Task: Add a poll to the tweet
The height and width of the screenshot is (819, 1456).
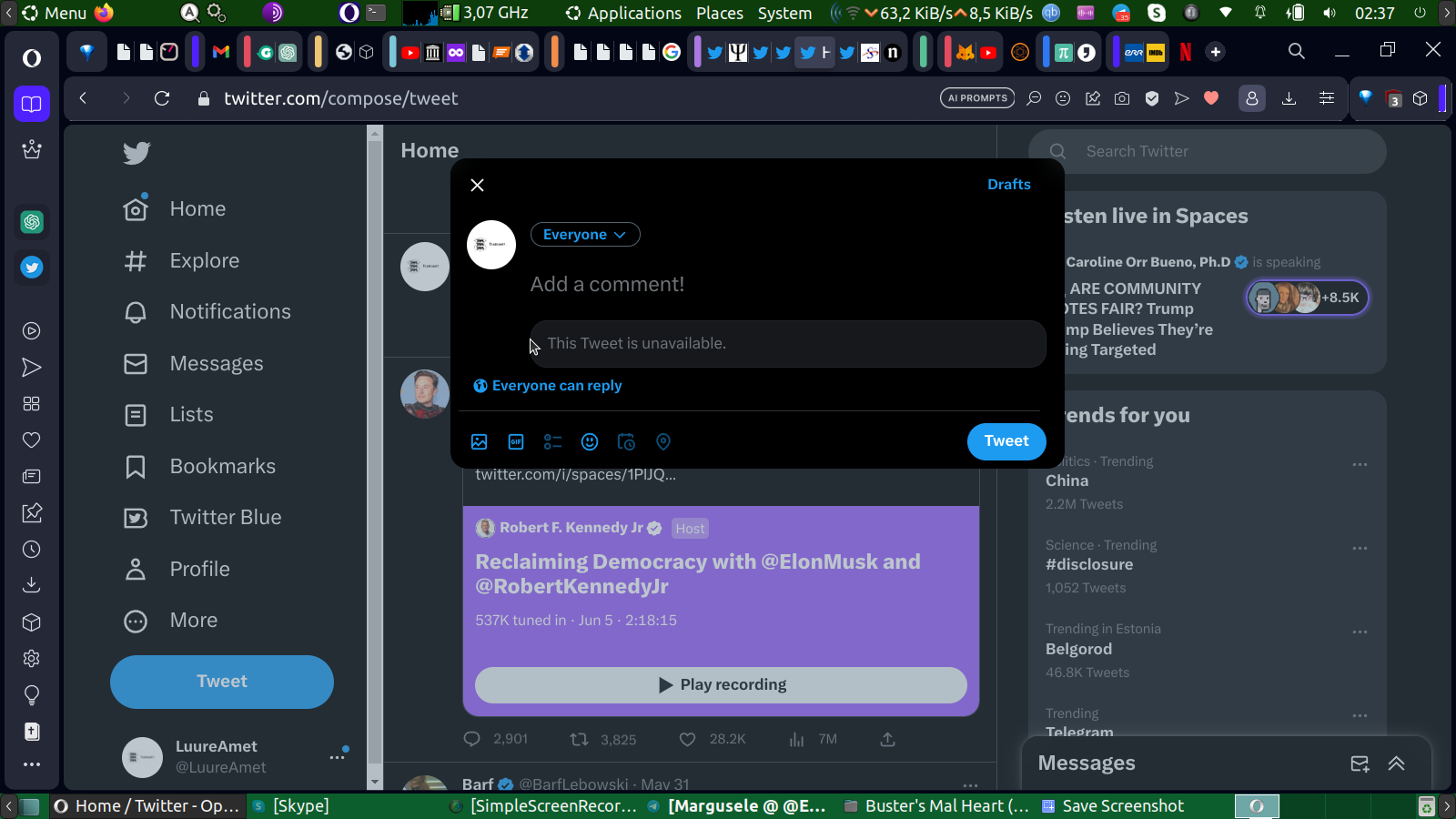Action: pos(553,442)
